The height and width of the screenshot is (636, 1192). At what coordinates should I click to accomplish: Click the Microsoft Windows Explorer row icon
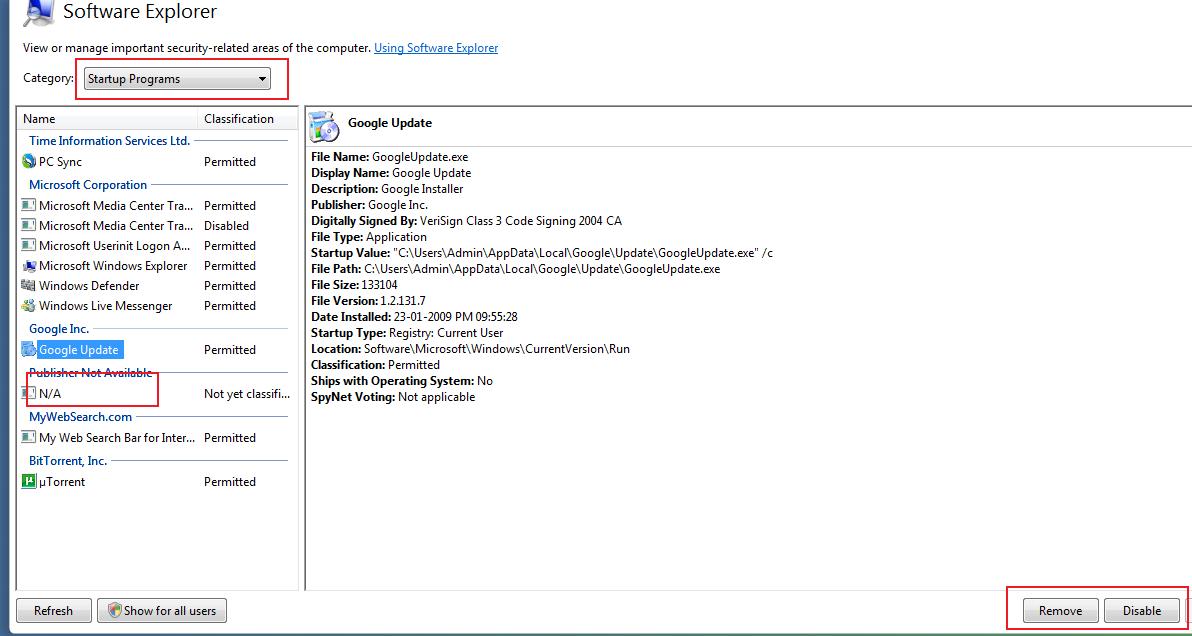29,266
